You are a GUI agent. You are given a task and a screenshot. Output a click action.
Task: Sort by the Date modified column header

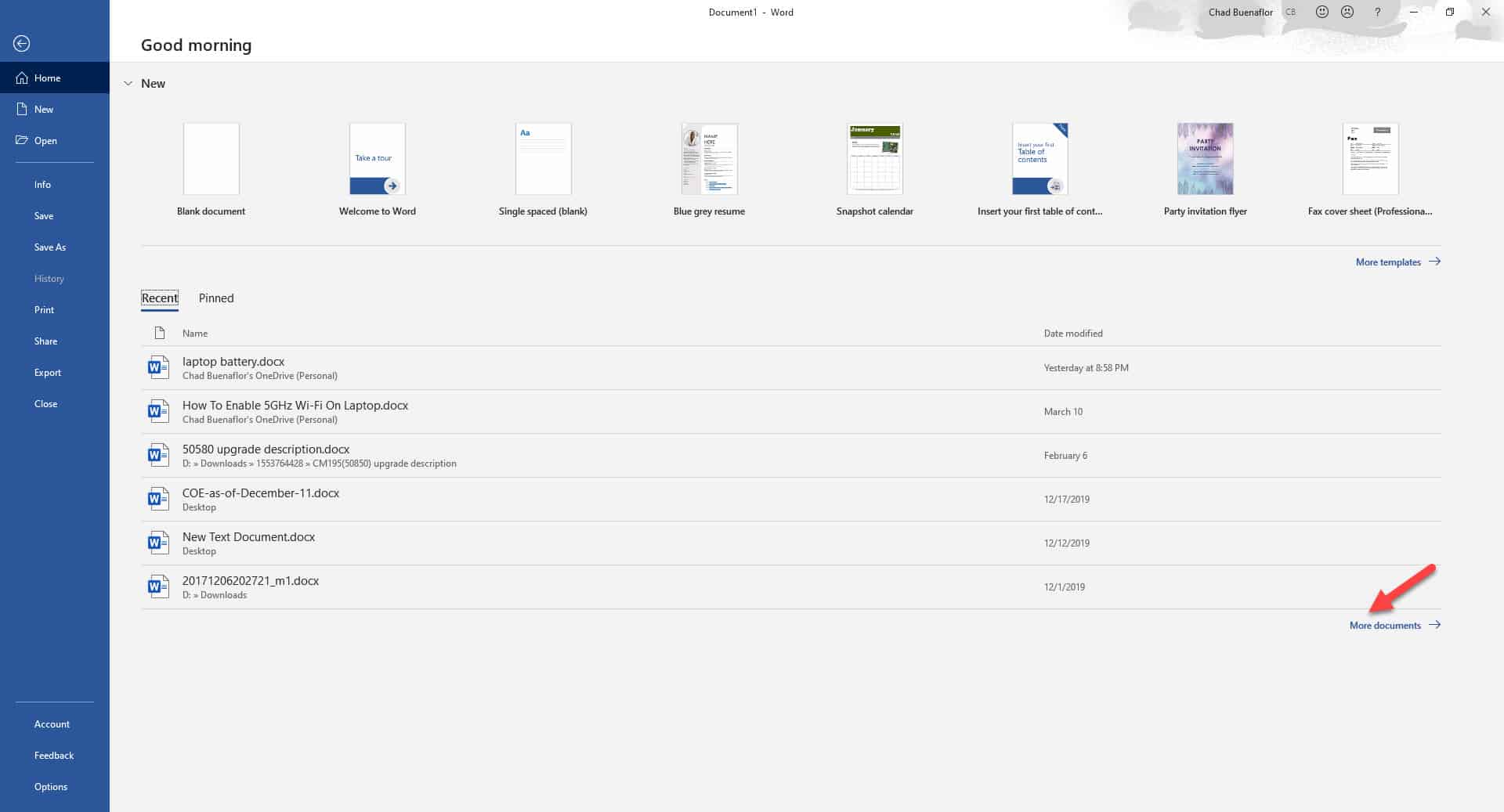1073,333
